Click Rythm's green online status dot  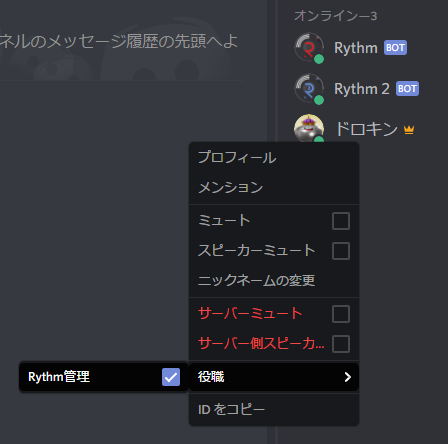tap(319, 59)
